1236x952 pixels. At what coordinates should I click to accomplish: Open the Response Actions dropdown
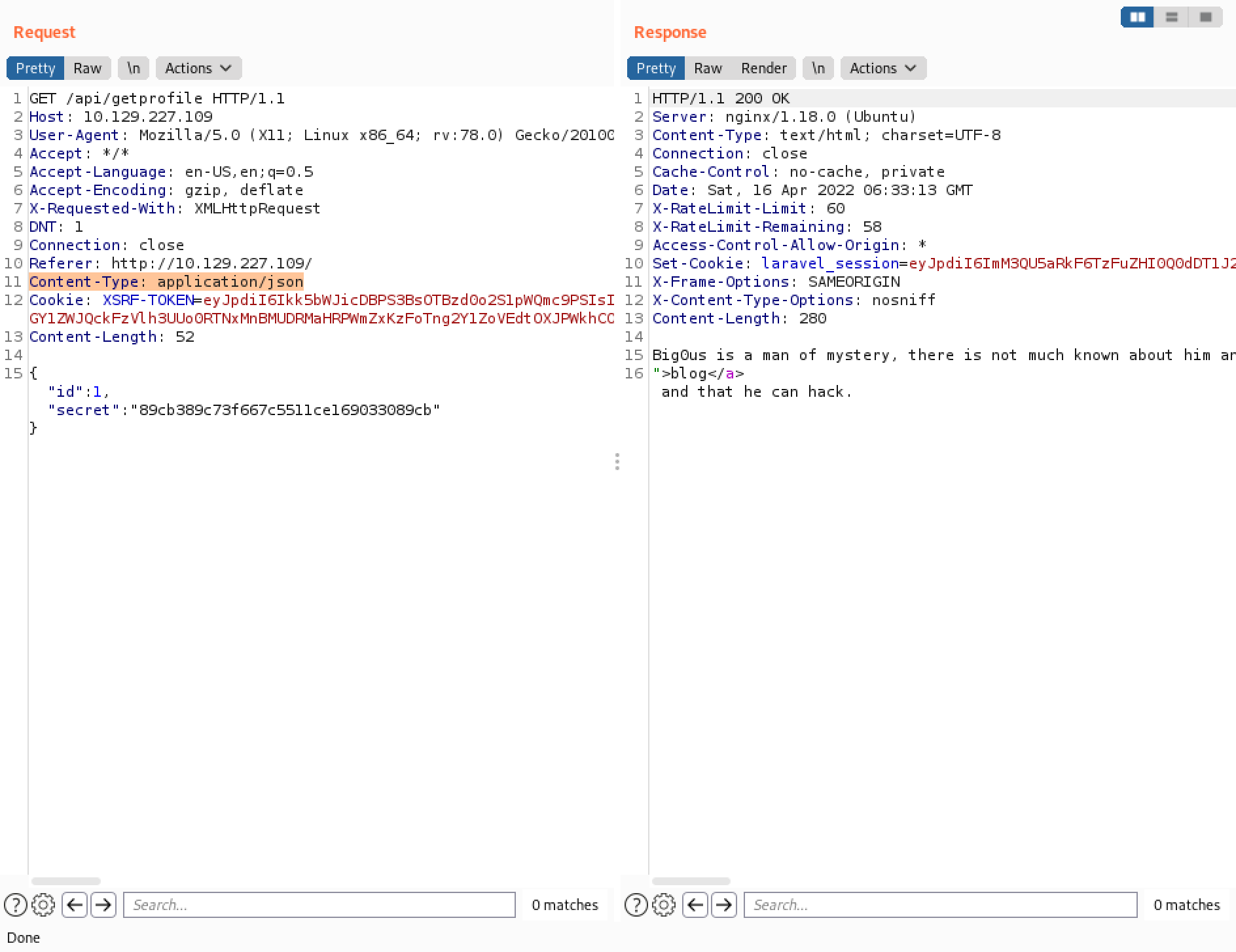pos(883,68)
